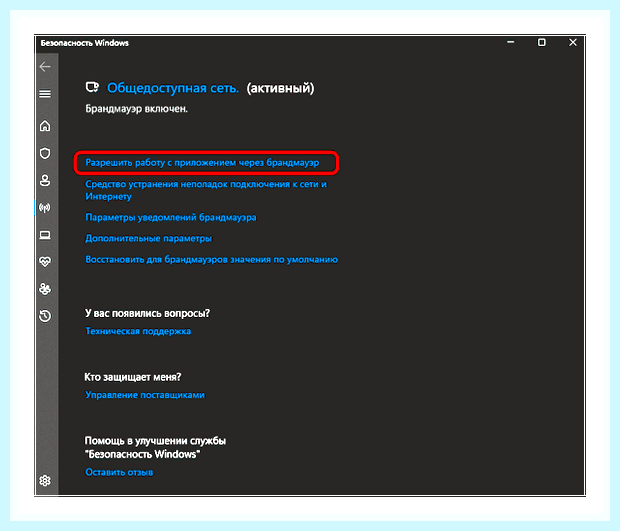Image resolution: width=620 pixels, height=531 pixels.
Task: Open Device performance & health heart icon
Action: pyautogui.click(x=45, y=262)
